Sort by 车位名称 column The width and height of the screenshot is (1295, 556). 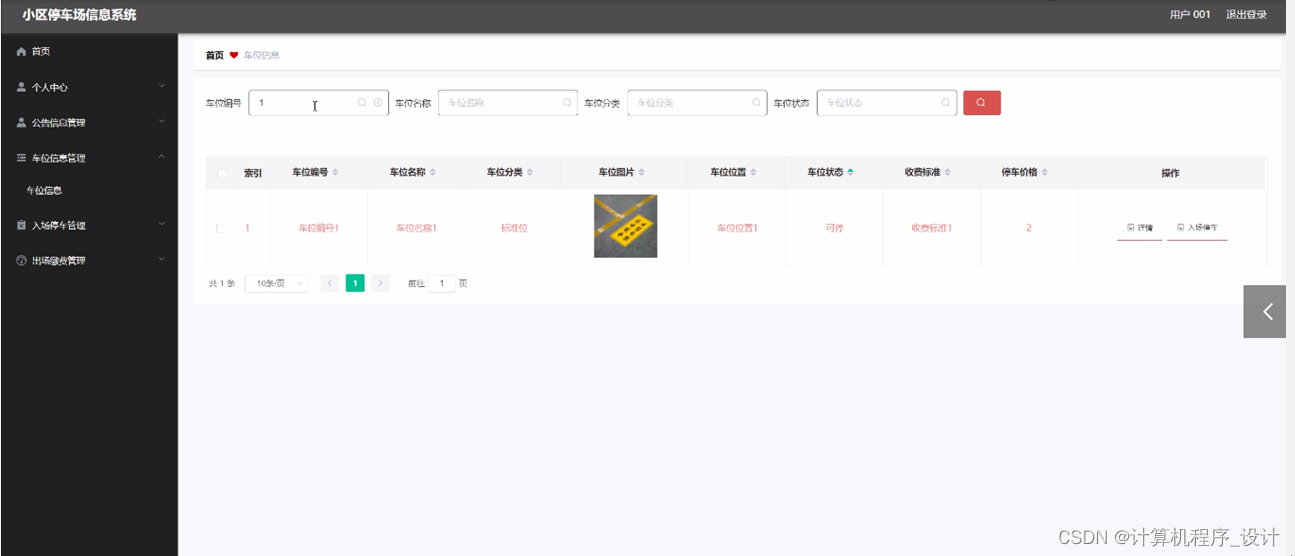click(x=432, y=173)
